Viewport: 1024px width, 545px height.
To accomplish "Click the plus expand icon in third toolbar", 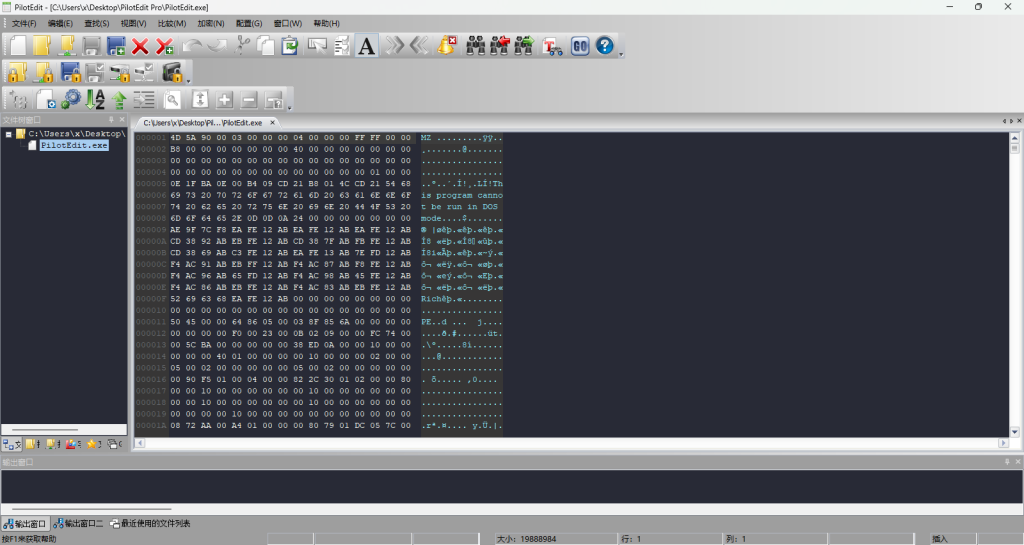I will 225,100.
